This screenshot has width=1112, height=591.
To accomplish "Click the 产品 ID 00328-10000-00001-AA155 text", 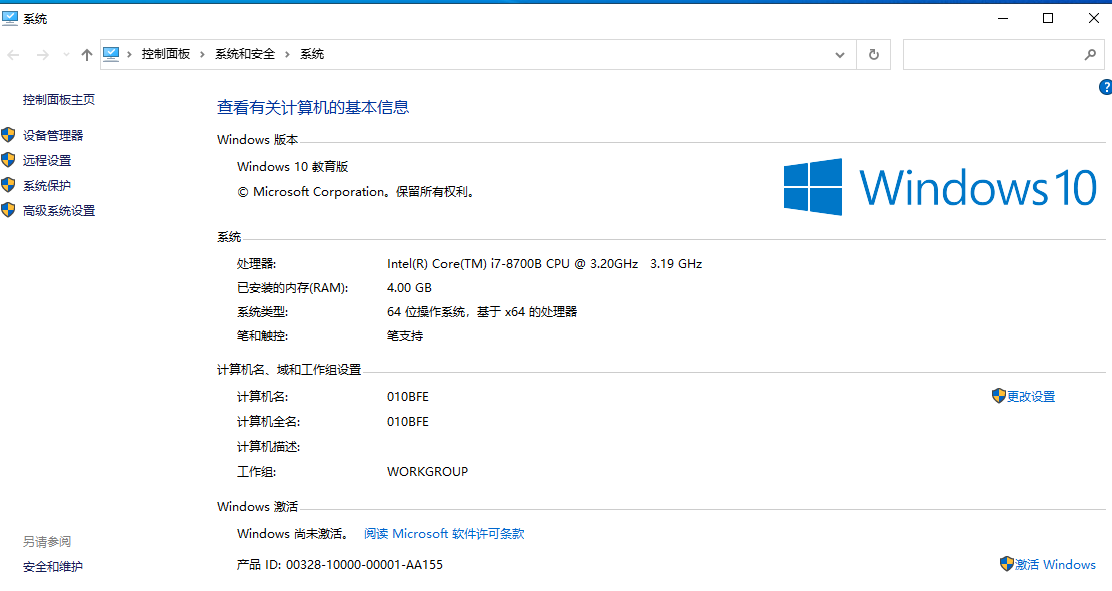I will tap(340, 565).
